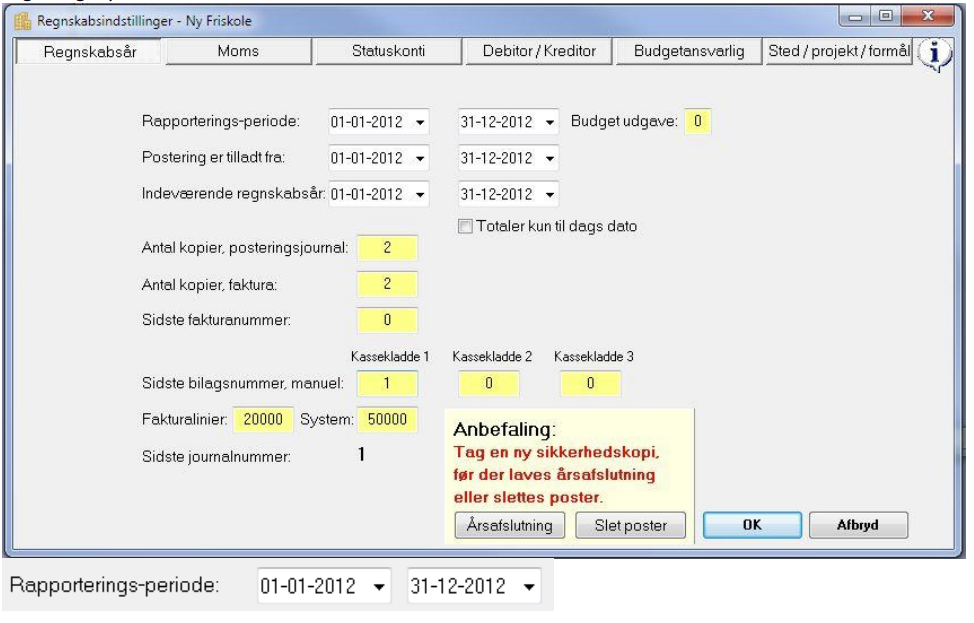Select the Debitor / Kreditor tab
974x623 pixels.
[539, 52]
